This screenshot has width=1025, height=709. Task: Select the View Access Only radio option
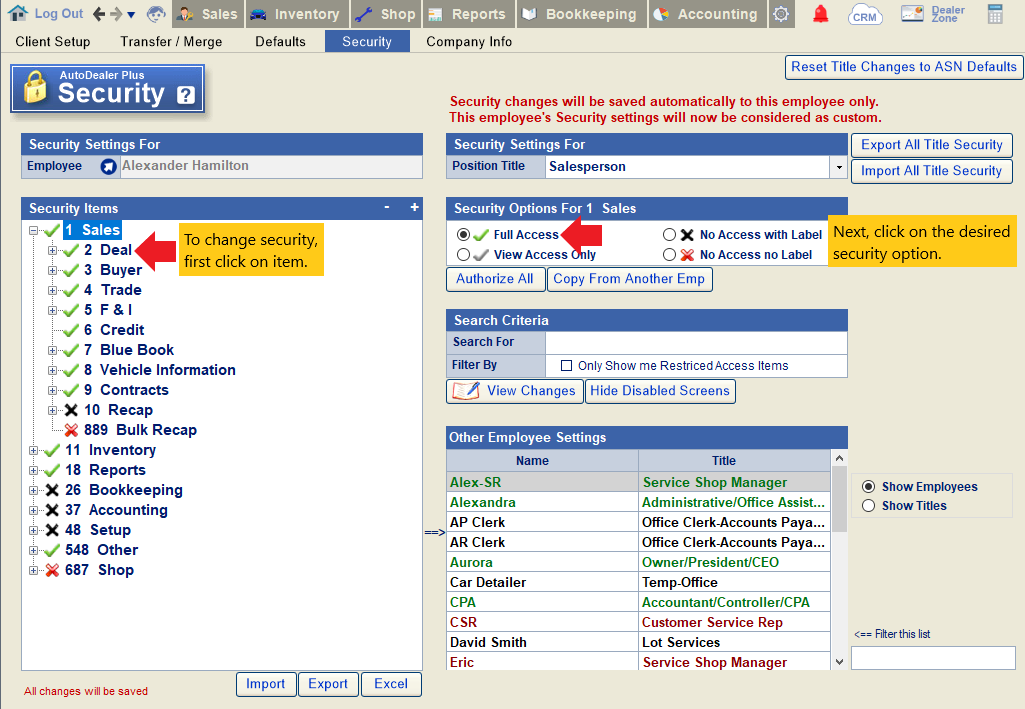tap(463, 254)
